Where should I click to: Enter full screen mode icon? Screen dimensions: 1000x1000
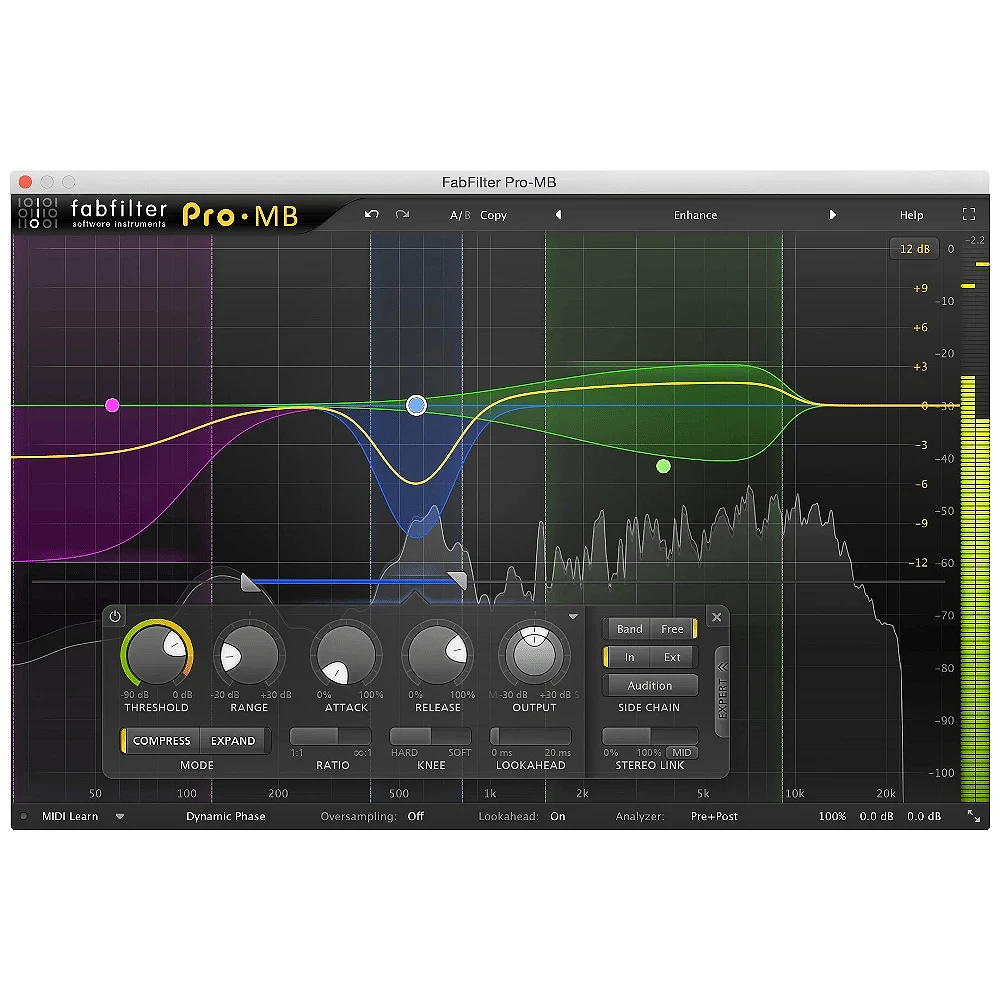click(x=968, y=215)
